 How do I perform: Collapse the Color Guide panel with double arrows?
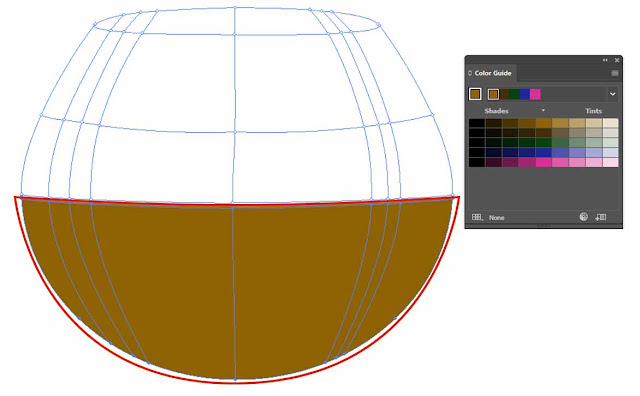605,60
